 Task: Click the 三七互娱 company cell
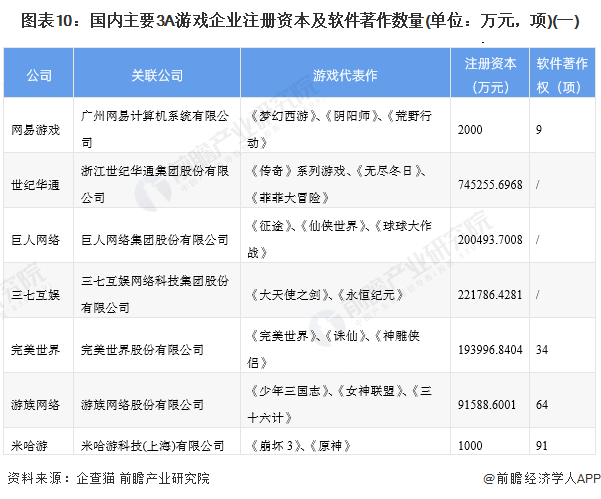[39, 290]
